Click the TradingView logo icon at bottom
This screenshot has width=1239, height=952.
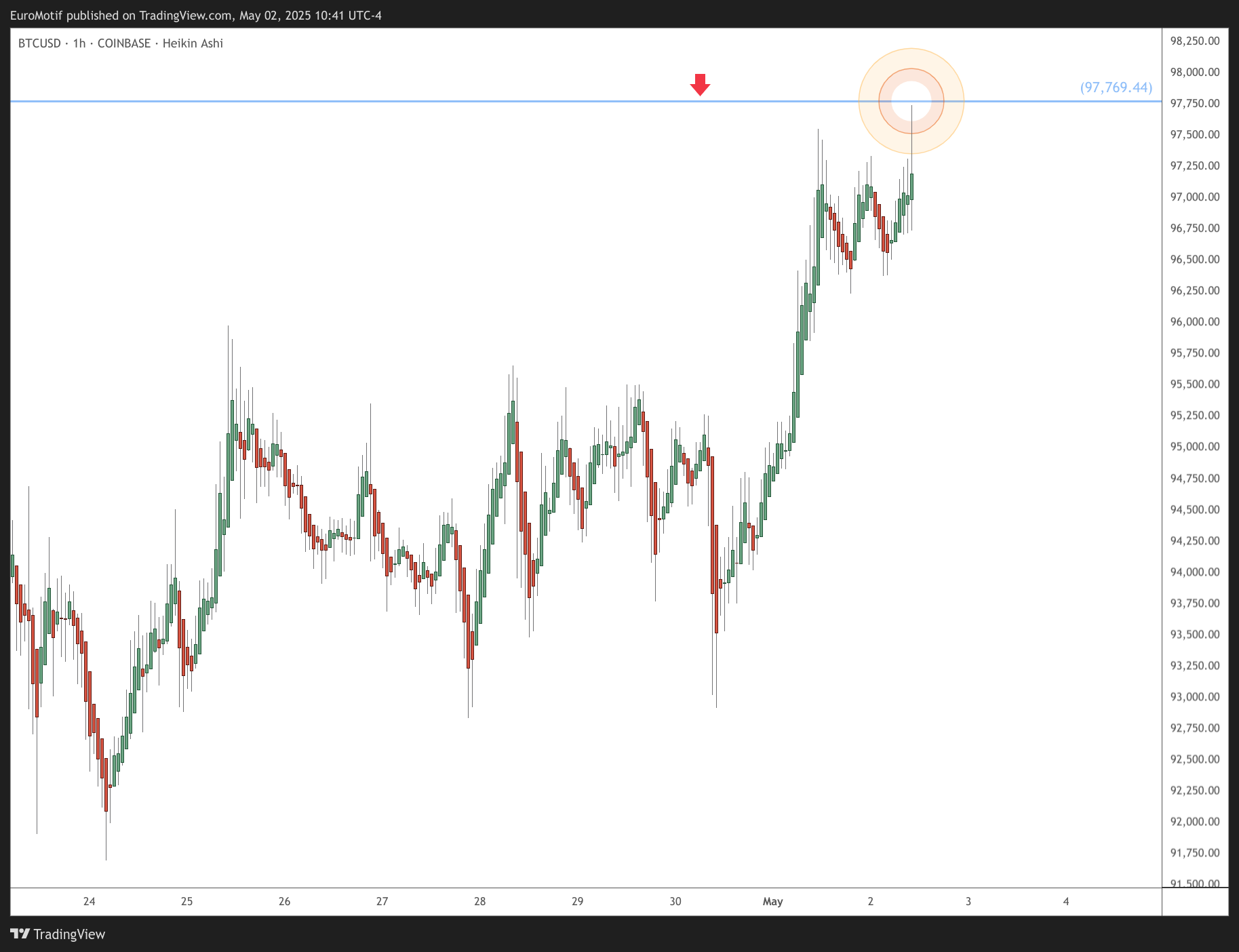pyautogui.click(x=20, y=934)
